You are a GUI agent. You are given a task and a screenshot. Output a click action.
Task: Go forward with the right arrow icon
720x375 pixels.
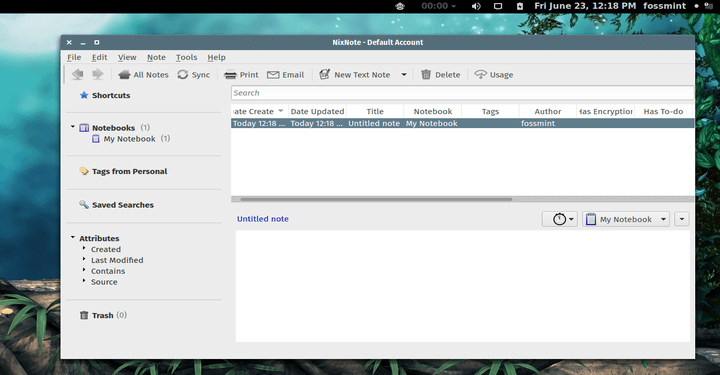click(98, 74)
